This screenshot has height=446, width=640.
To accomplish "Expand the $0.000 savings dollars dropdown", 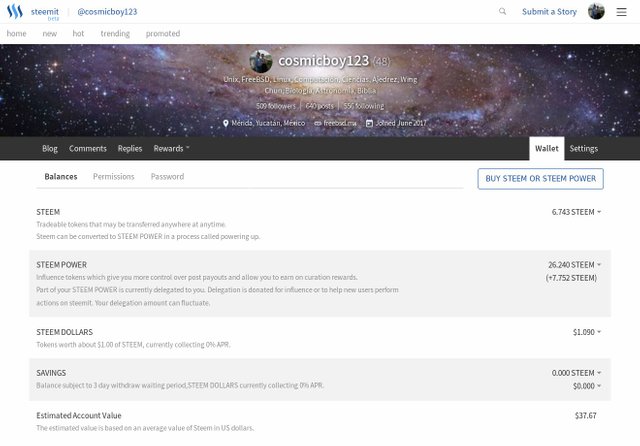I will (587, 386).
